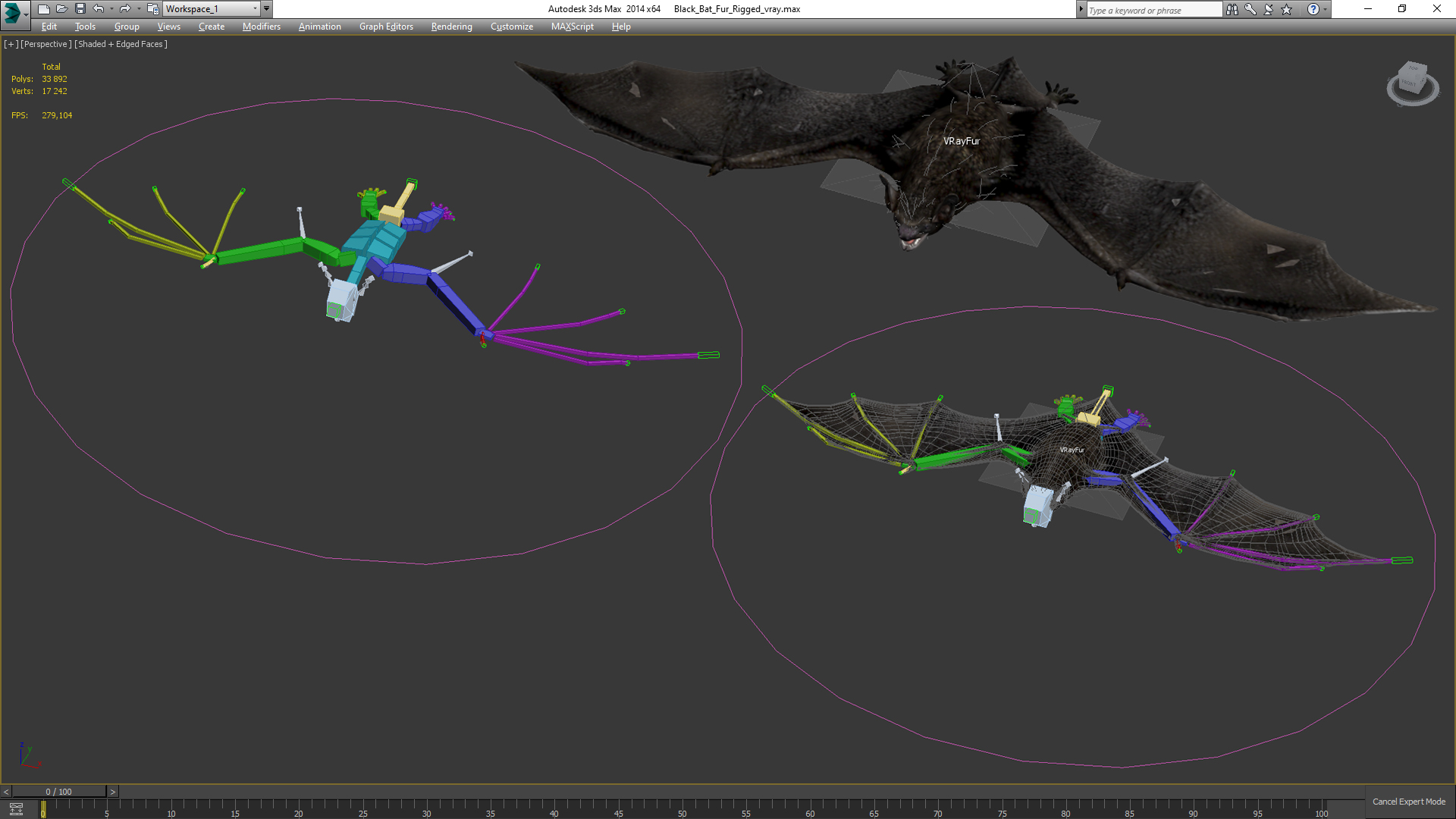Viewport: 1456px width, 819px height.
Task: Click the play forward button on timeline
Action: (113, 791)
